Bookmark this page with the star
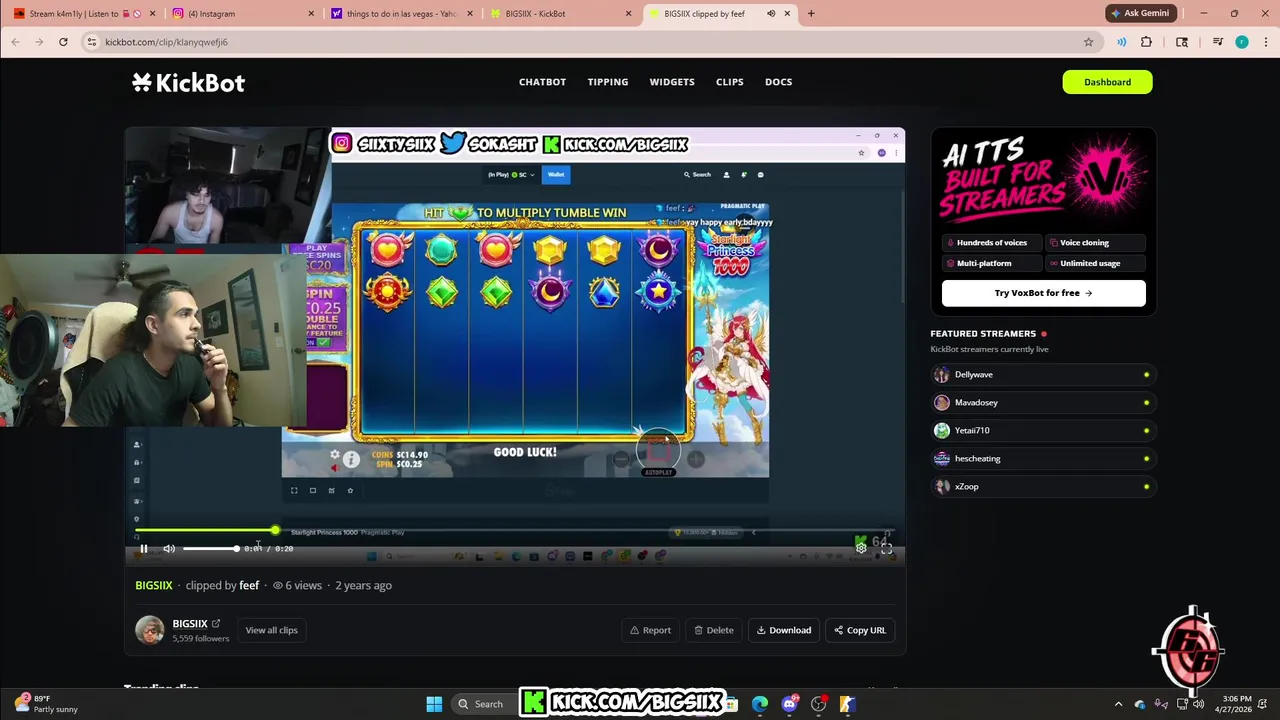 click(x=1088, y=42)
